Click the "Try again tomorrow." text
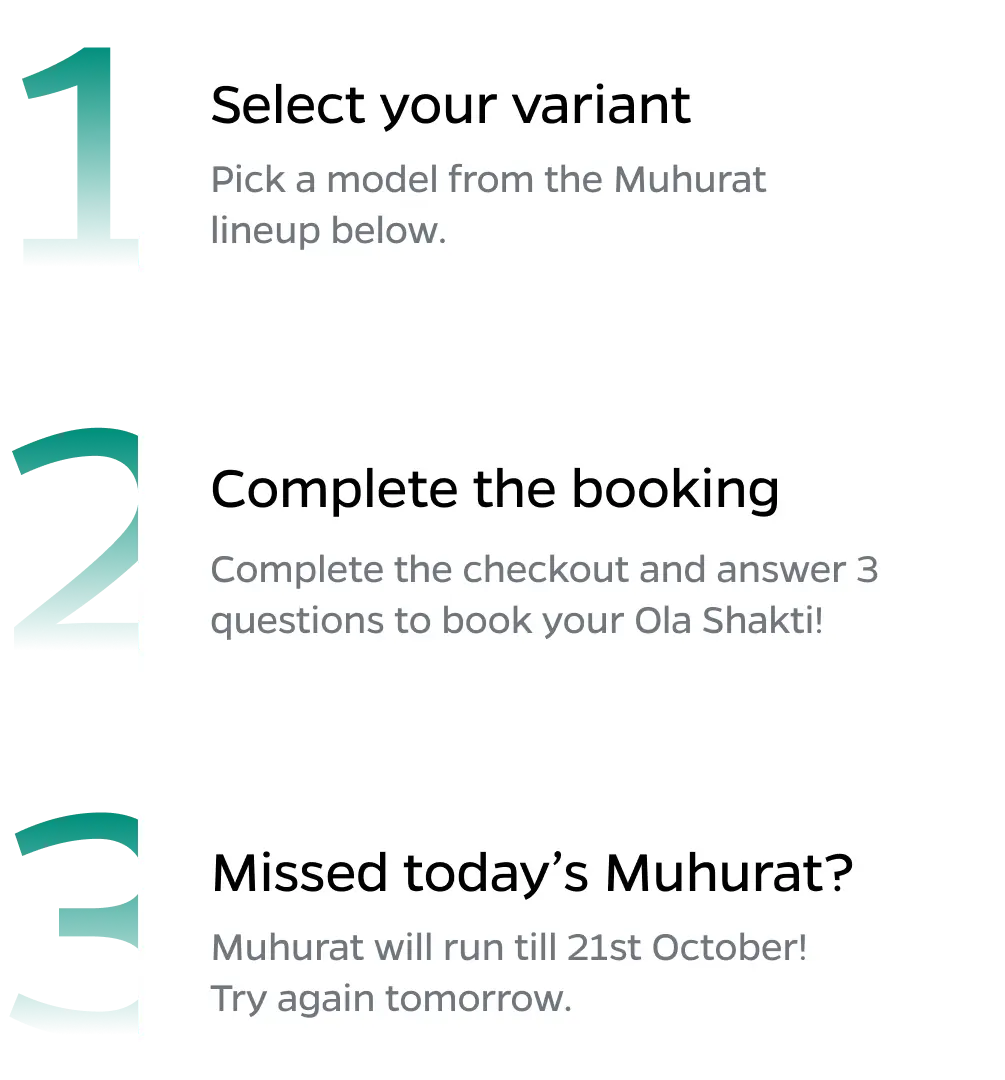 click(x=391, y=998)
